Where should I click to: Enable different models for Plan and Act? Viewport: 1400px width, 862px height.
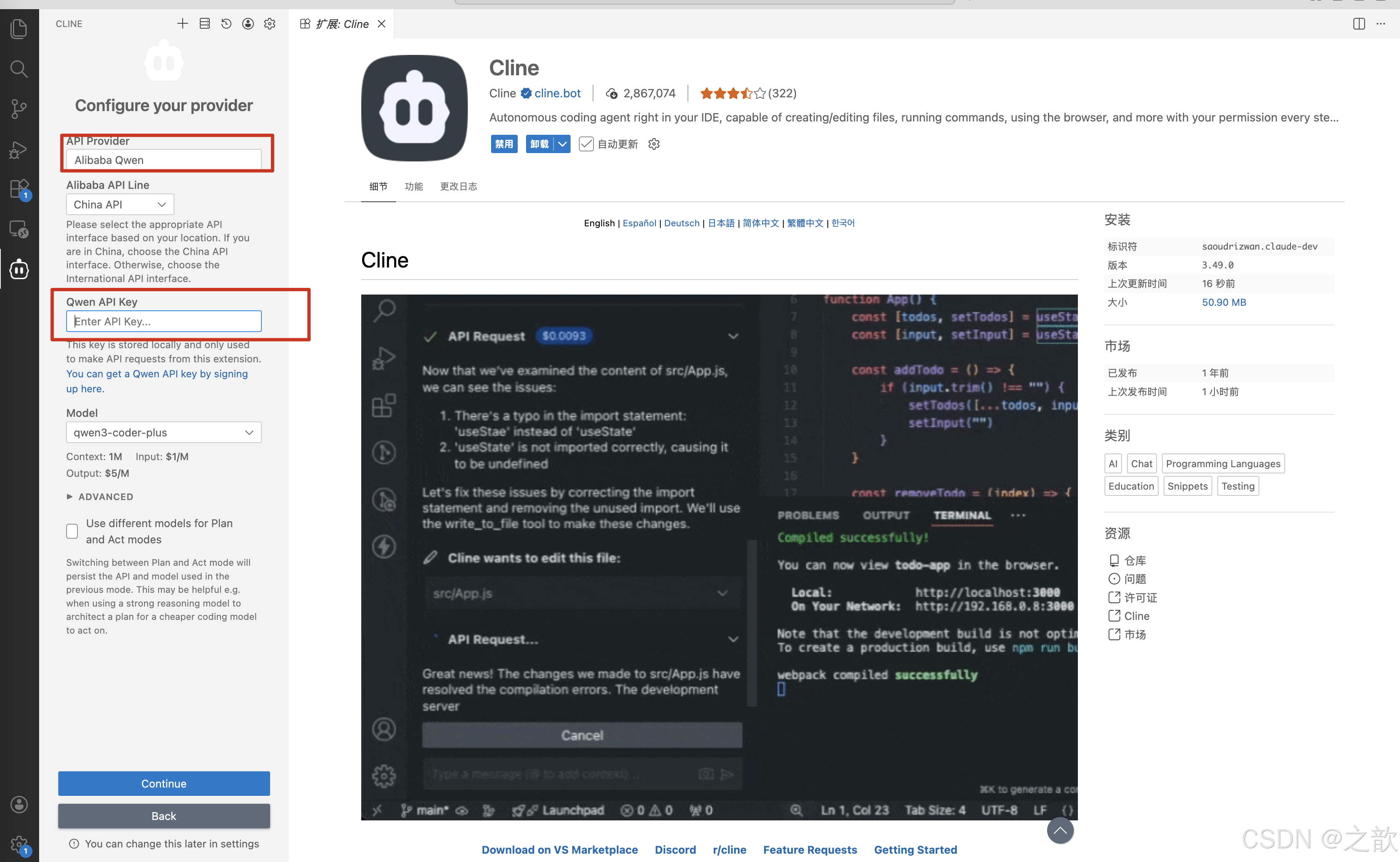pos(72,531)
